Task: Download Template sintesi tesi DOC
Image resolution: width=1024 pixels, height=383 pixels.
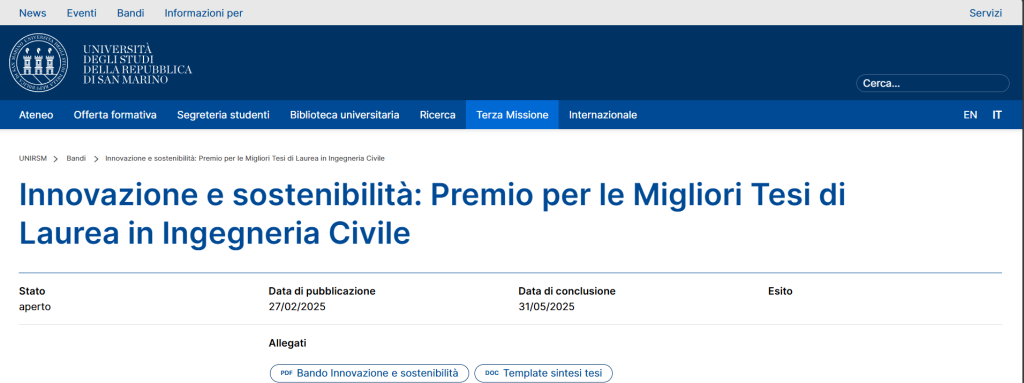Action: 543,373
